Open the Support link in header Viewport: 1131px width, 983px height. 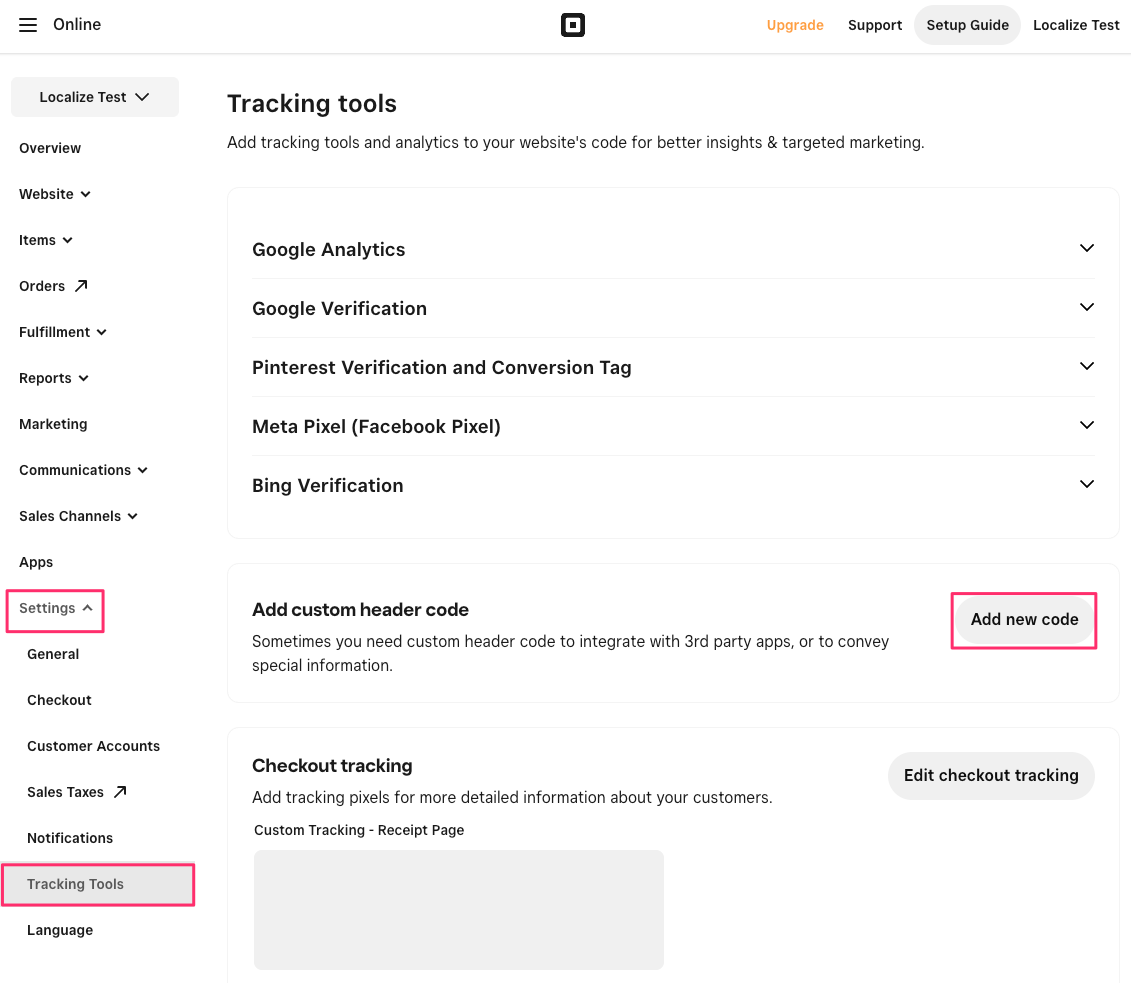875,25
